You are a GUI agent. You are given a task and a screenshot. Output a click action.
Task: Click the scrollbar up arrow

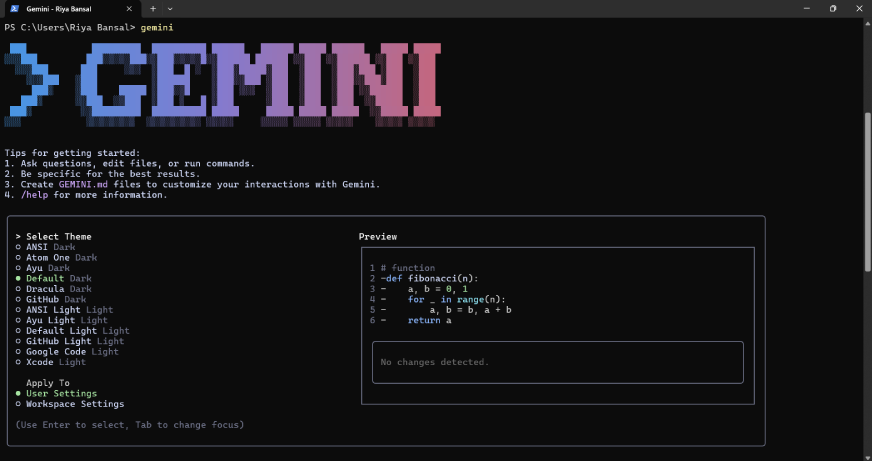868,23
